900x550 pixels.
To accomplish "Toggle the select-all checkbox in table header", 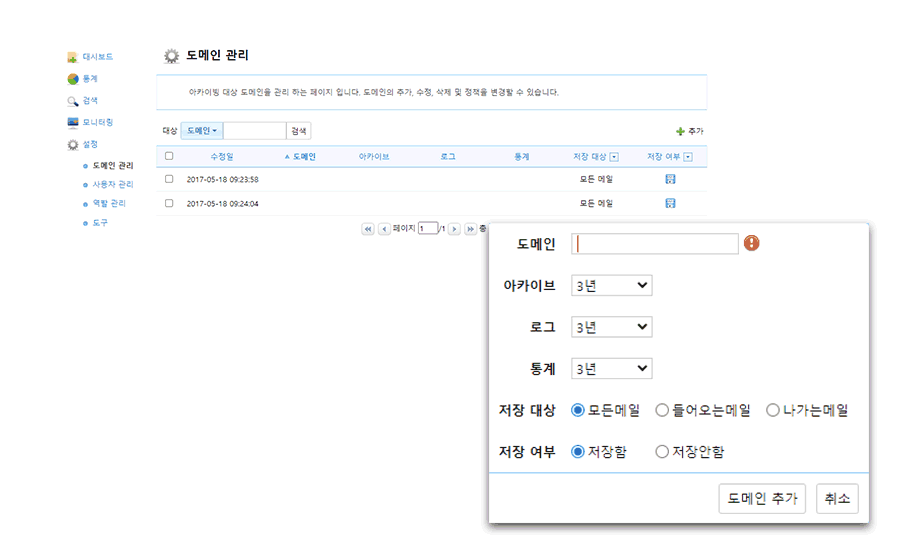I will click(169, 156).
